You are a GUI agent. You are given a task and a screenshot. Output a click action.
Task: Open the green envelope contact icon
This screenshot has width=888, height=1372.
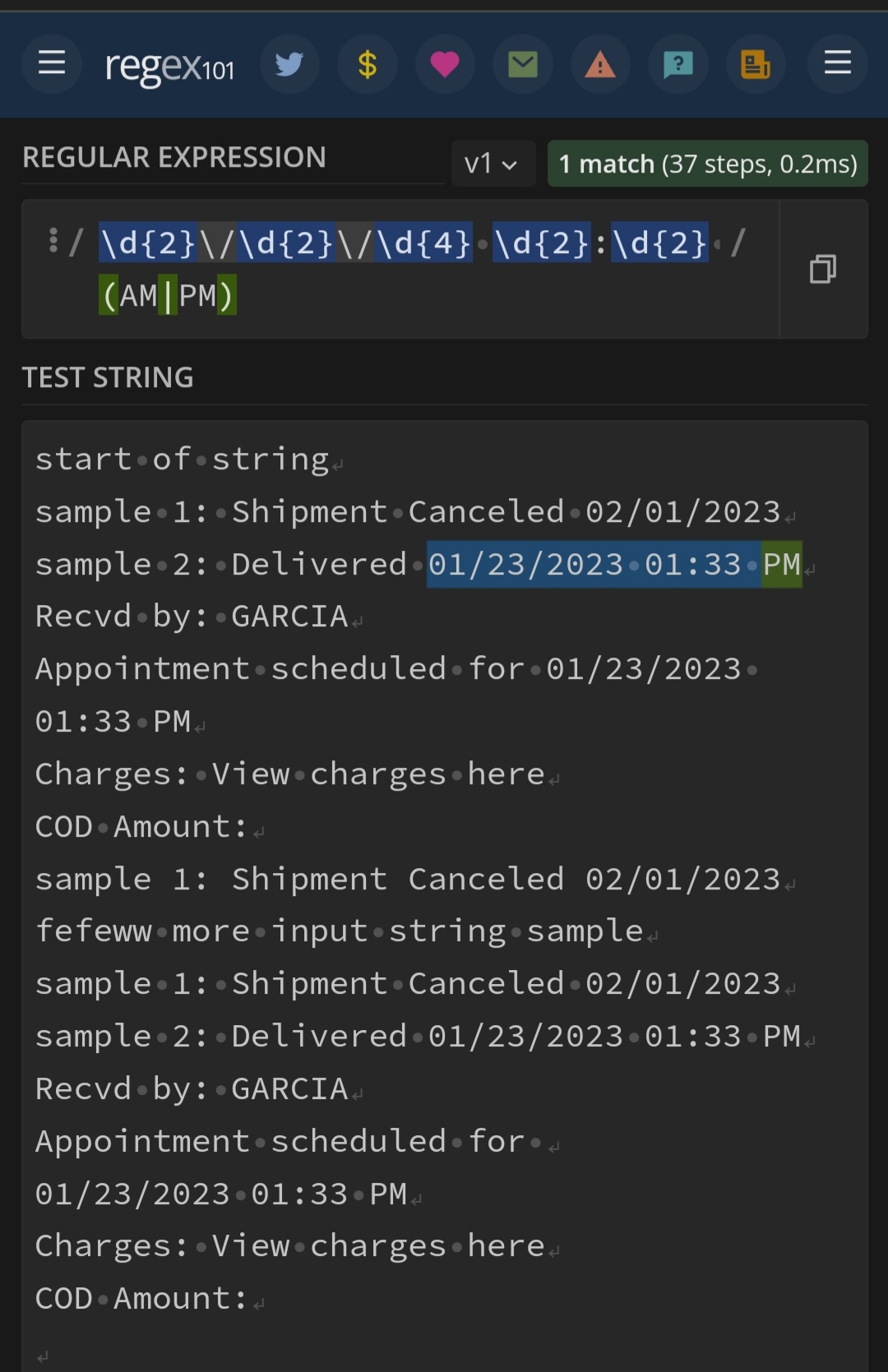(523, 64)
